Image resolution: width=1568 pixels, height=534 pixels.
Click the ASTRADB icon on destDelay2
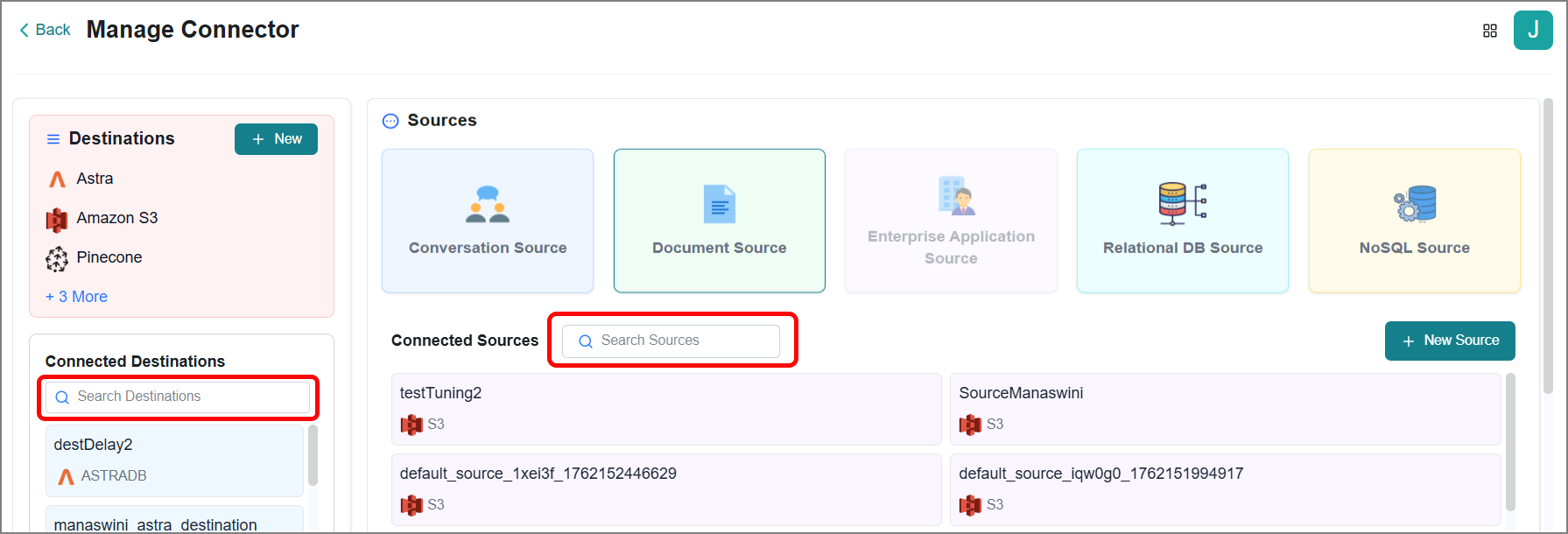(x=66, y=476)
